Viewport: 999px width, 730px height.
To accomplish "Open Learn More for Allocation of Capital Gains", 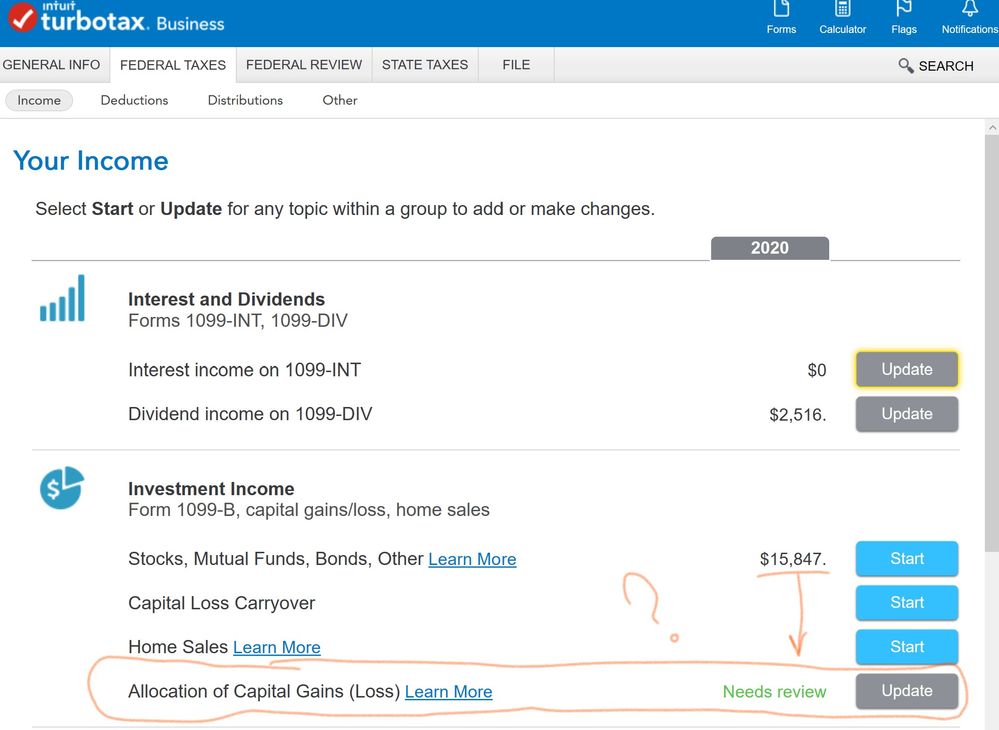I will pyautogui.click(x=448, y=692).
